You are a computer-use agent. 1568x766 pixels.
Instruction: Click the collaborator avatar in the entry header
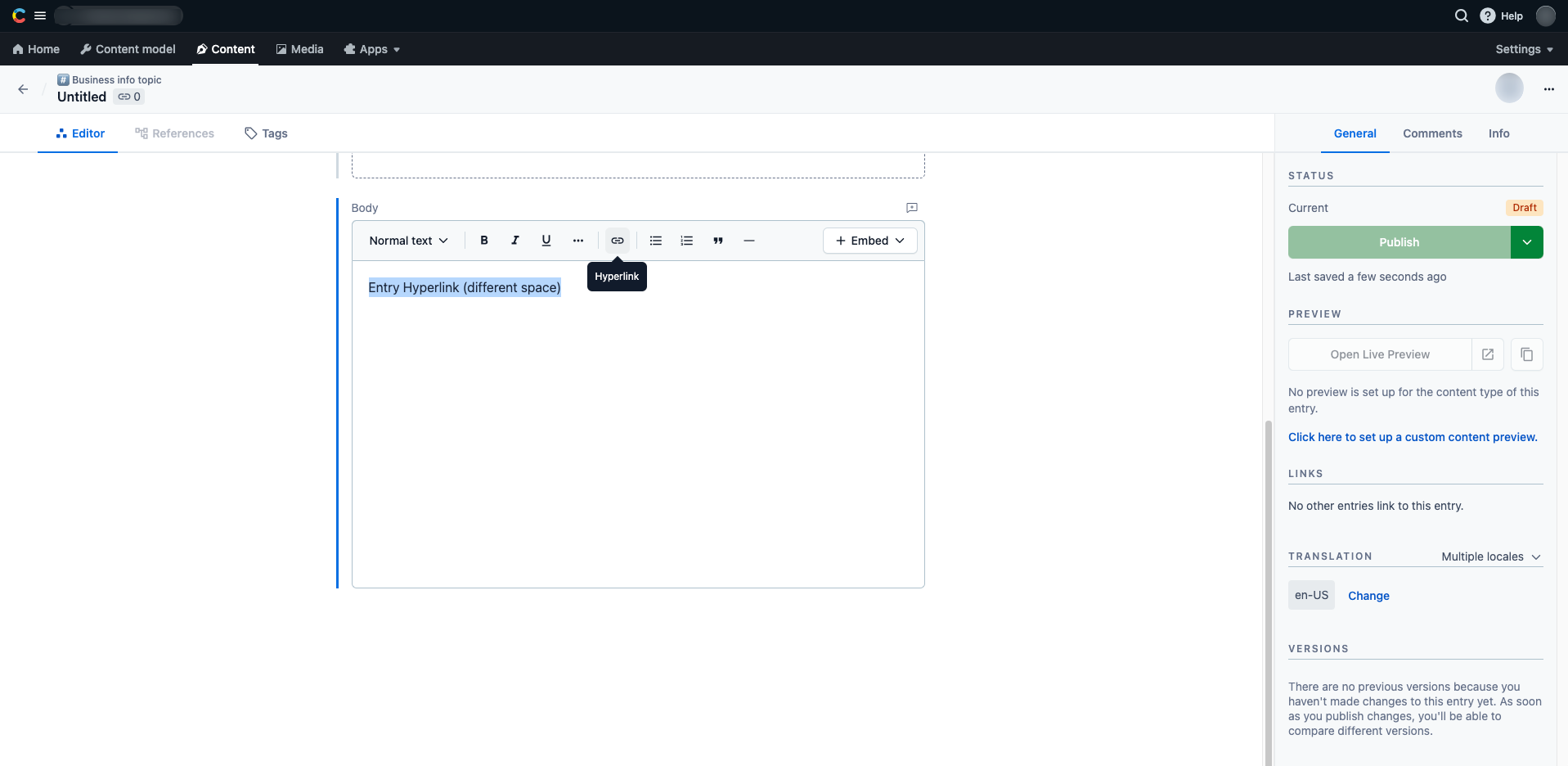(x=1509, y=88)
